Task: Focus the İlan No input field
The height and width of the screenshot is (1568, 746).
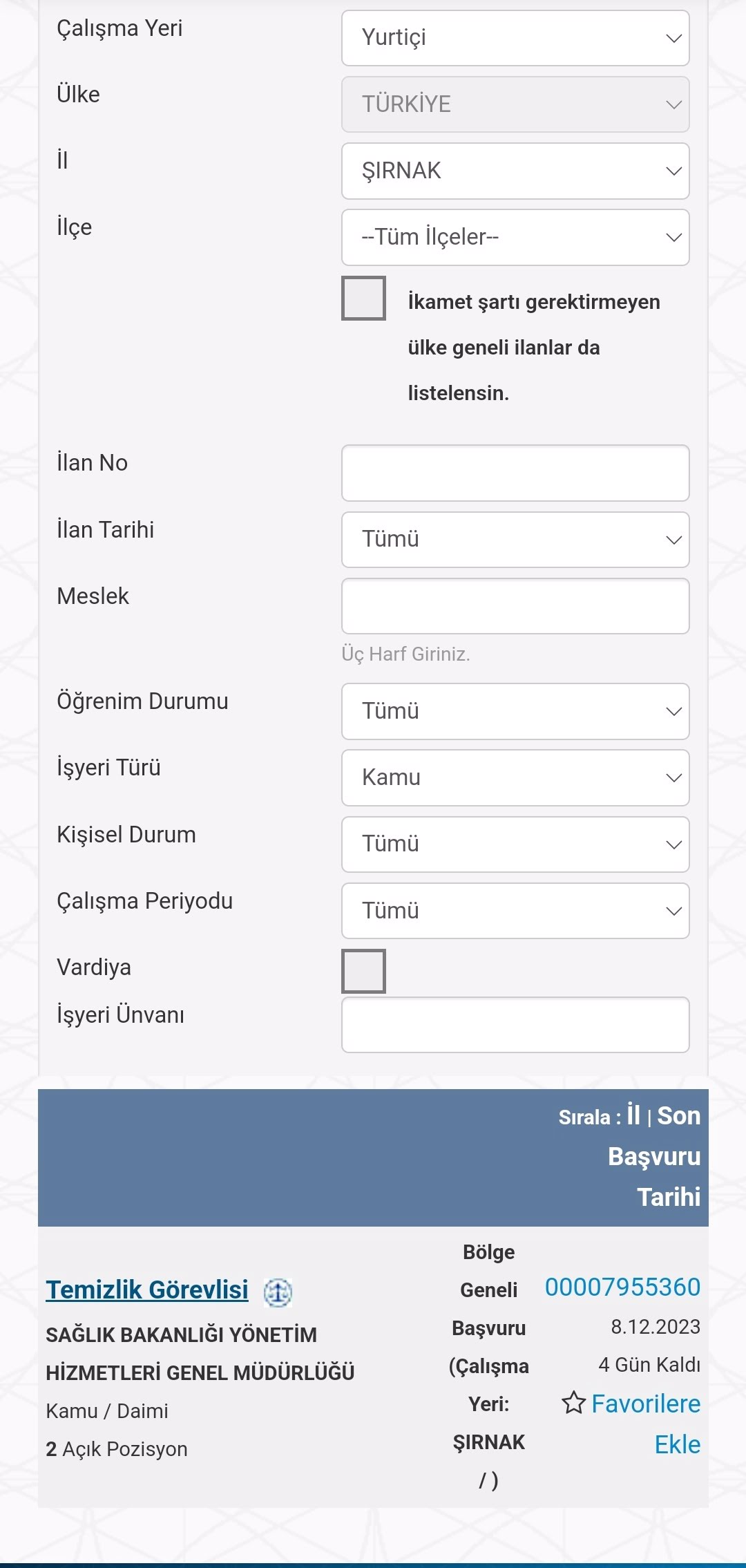Action: coord(515,473)
